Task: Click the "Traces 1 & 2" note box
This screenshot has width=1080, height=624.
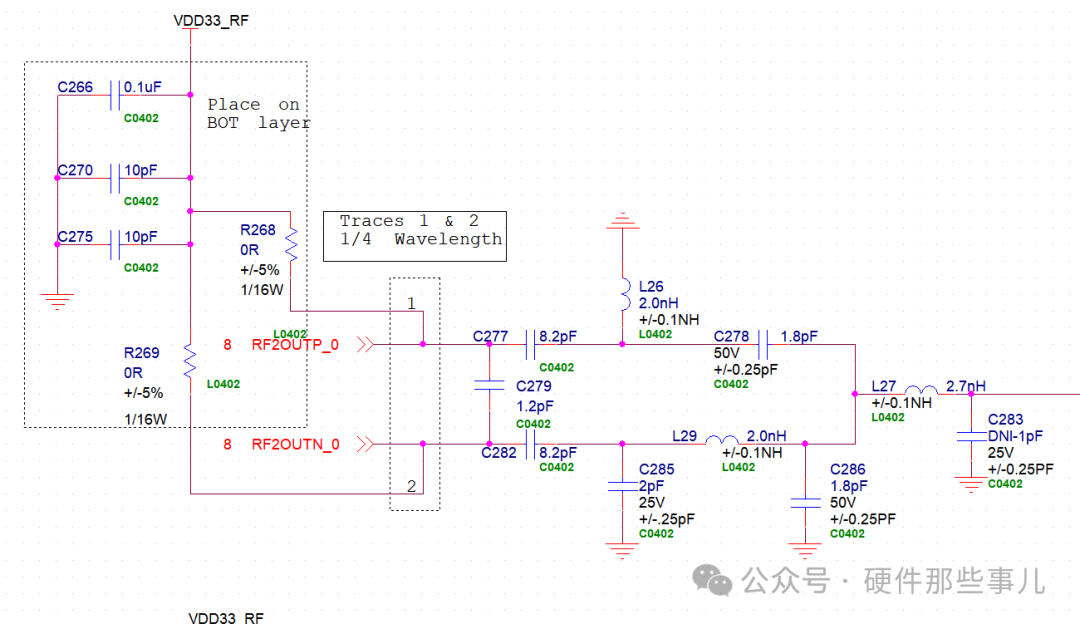Action: pos(415,235)
